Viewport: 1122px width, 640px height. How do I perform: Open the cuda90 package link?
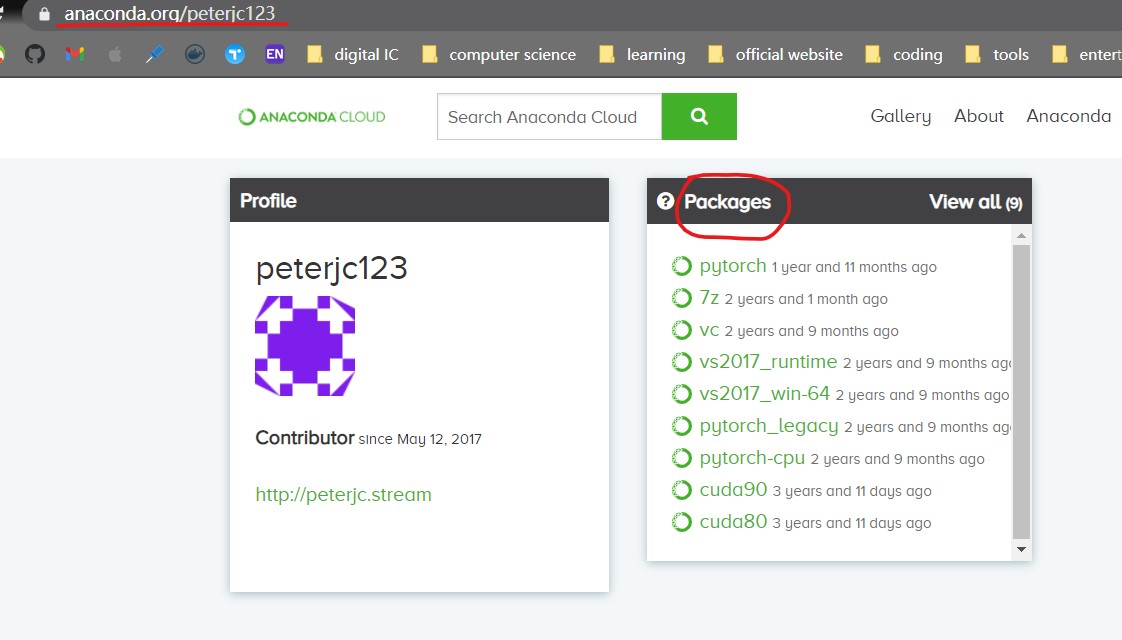pos(733,490)
